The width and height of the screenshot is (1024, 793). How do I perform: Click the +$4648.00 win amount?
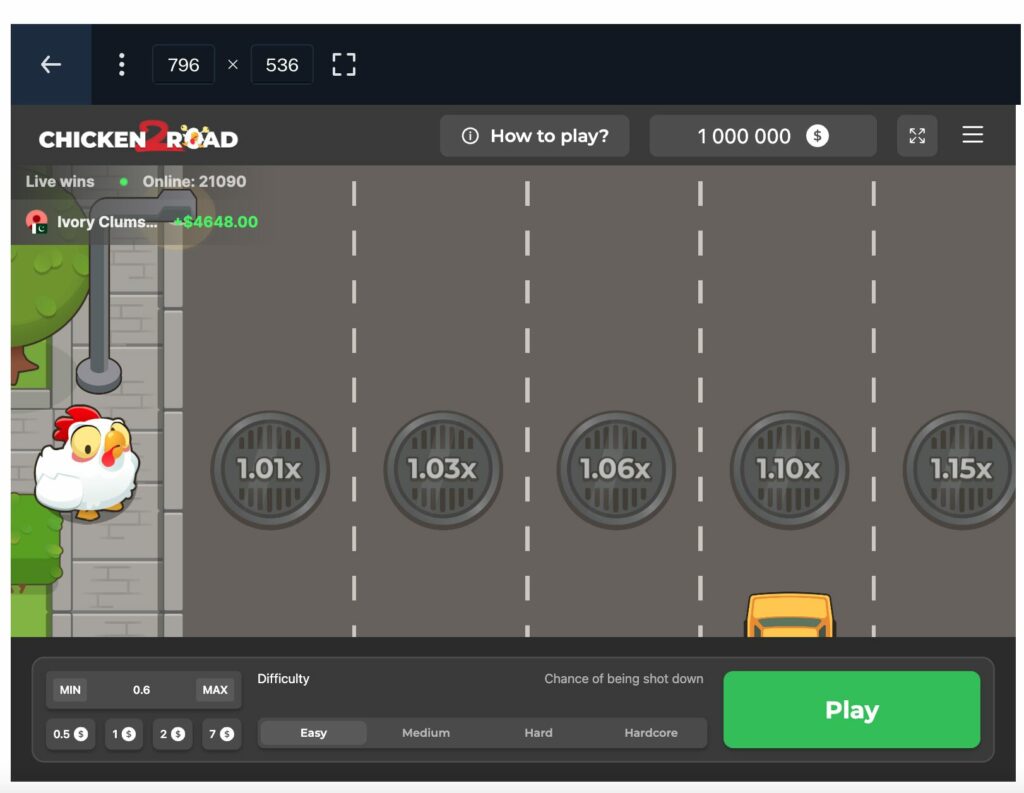coord(216,222)
